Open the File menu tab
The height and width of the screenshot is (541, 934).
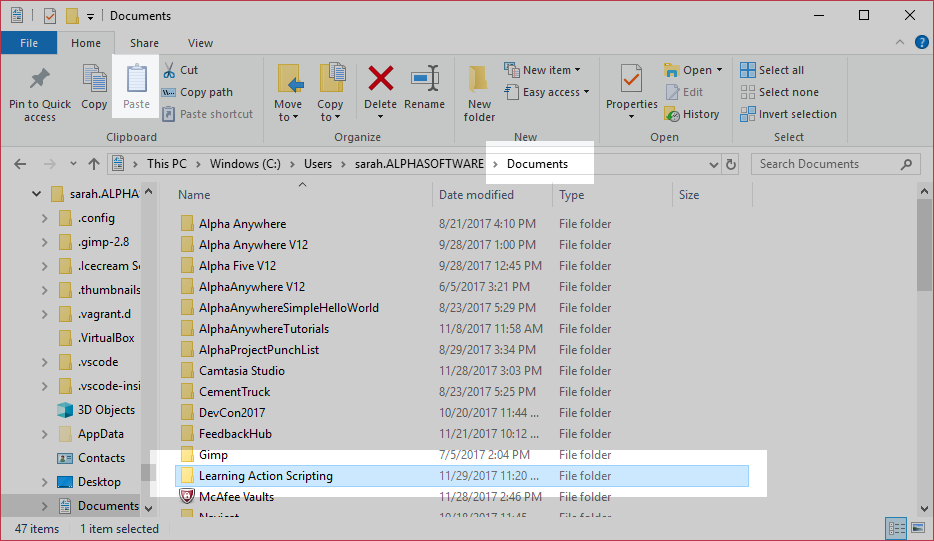[29, 43]
